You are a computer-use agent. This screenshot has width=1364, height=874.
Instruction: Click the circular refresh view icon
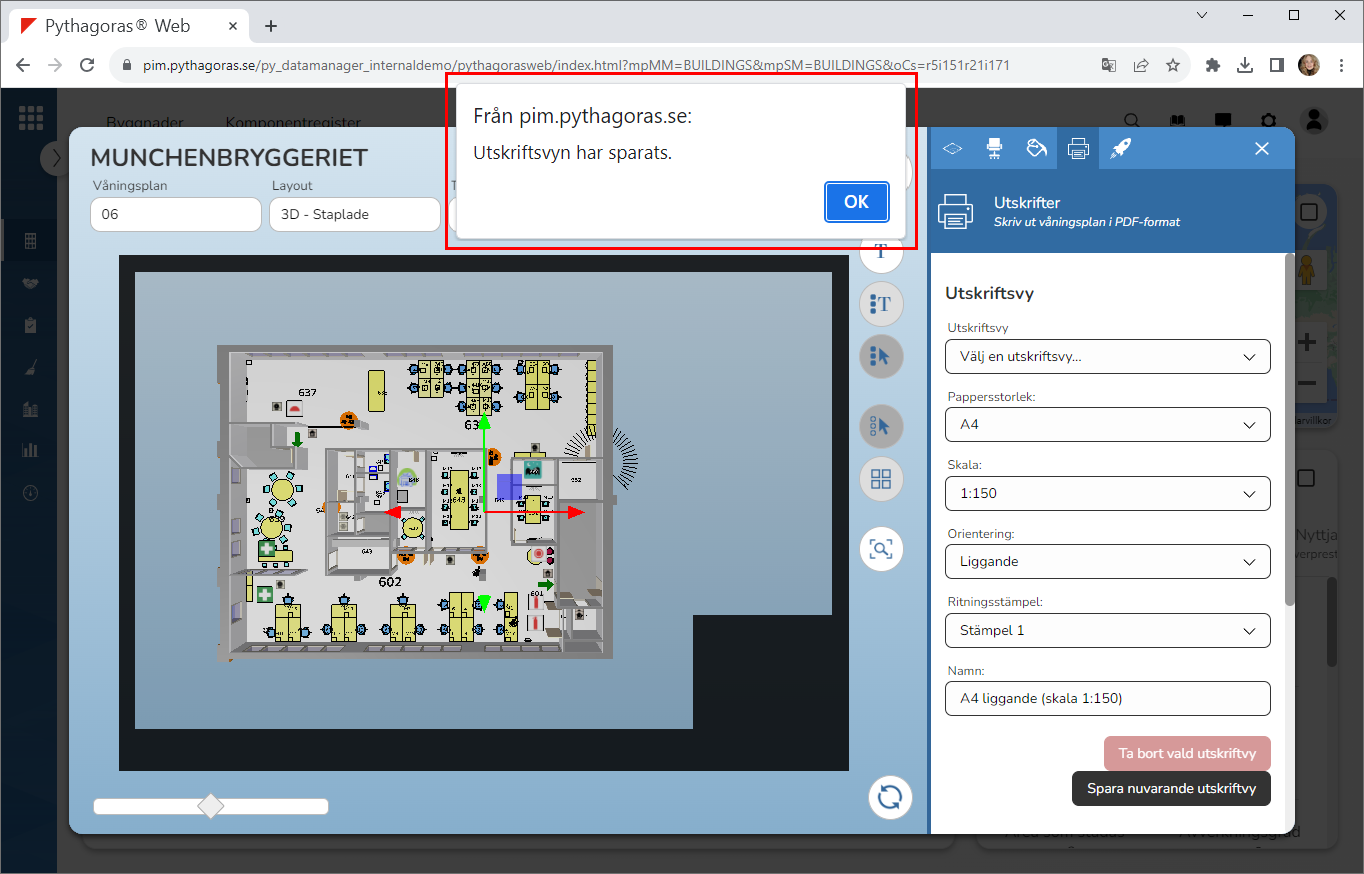[x=889, y=797]
